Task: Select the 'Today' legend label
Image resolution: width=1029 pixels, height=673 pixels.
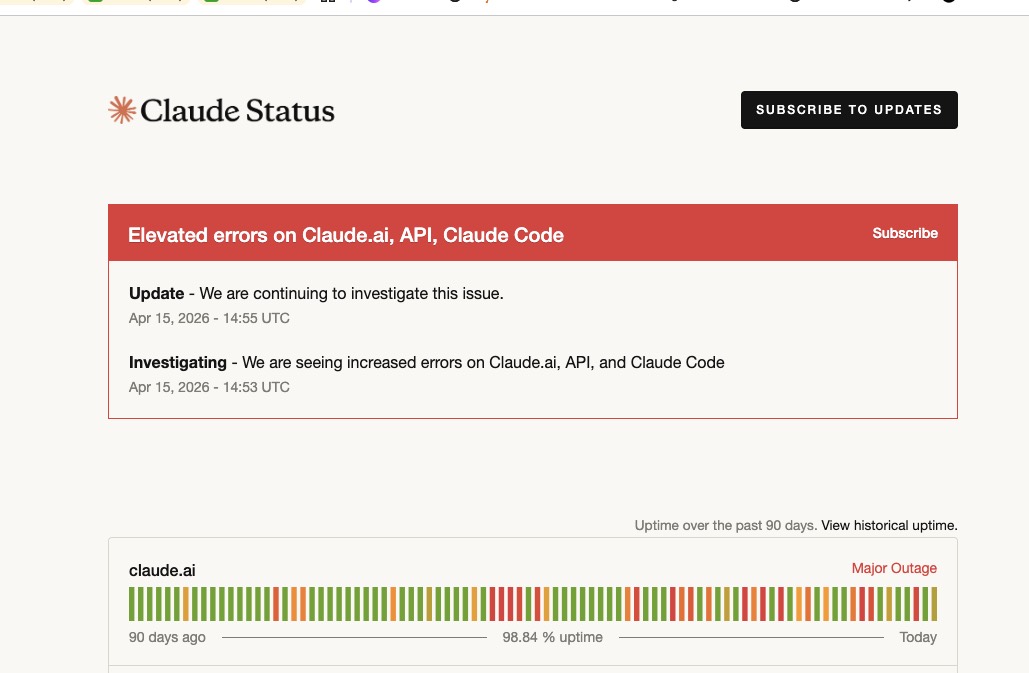Action: (917, 637)
